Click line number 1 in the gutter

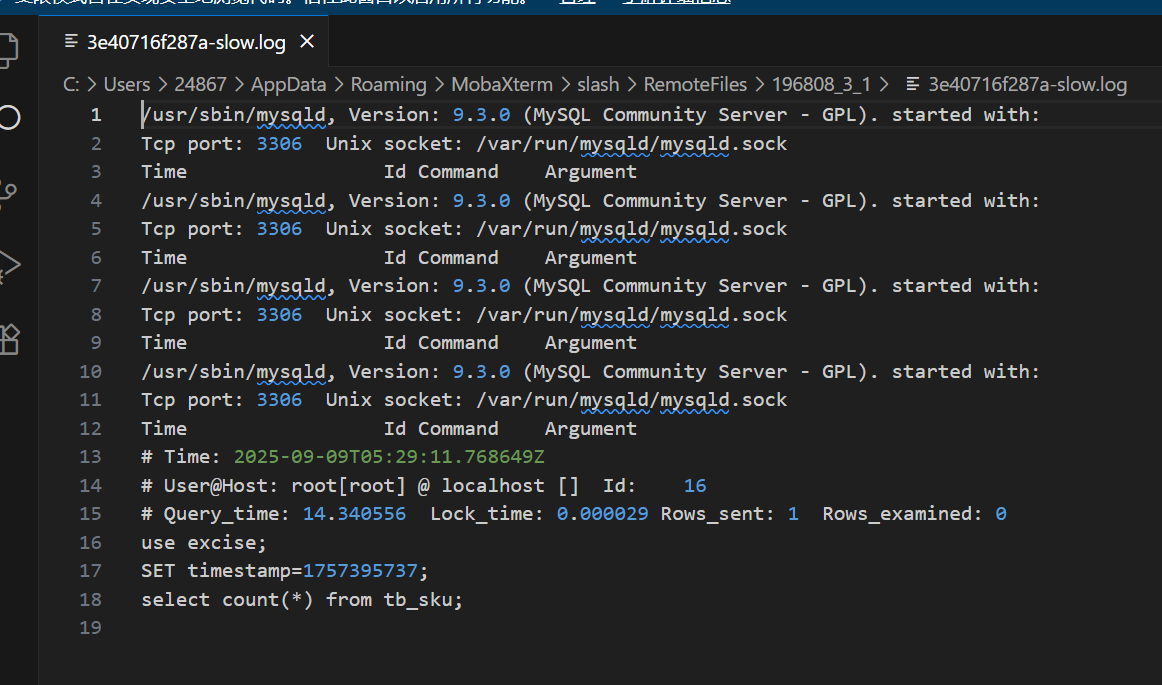[96, 115]
